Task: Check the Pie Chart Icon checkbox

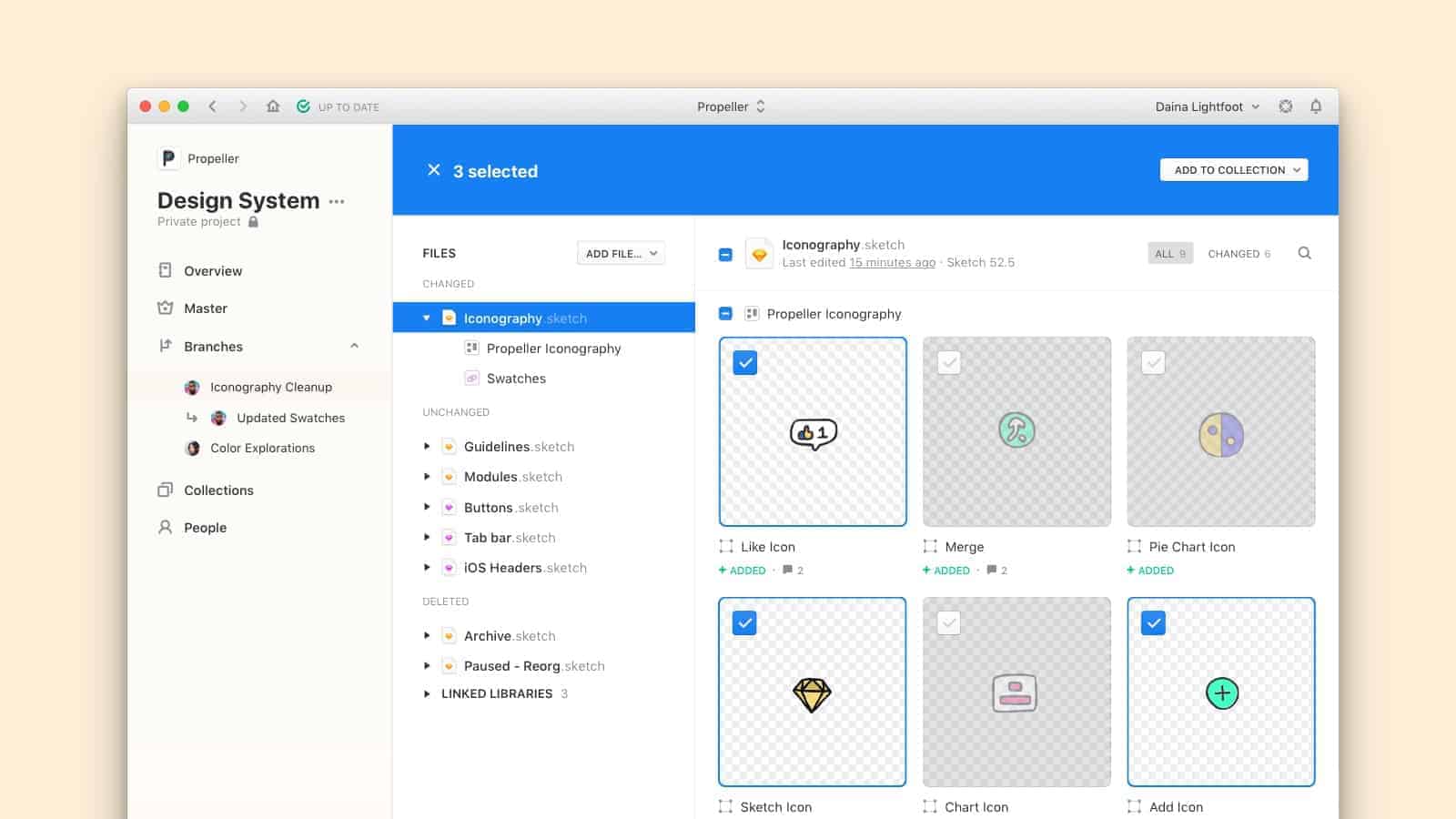Action: [1153, 363]
